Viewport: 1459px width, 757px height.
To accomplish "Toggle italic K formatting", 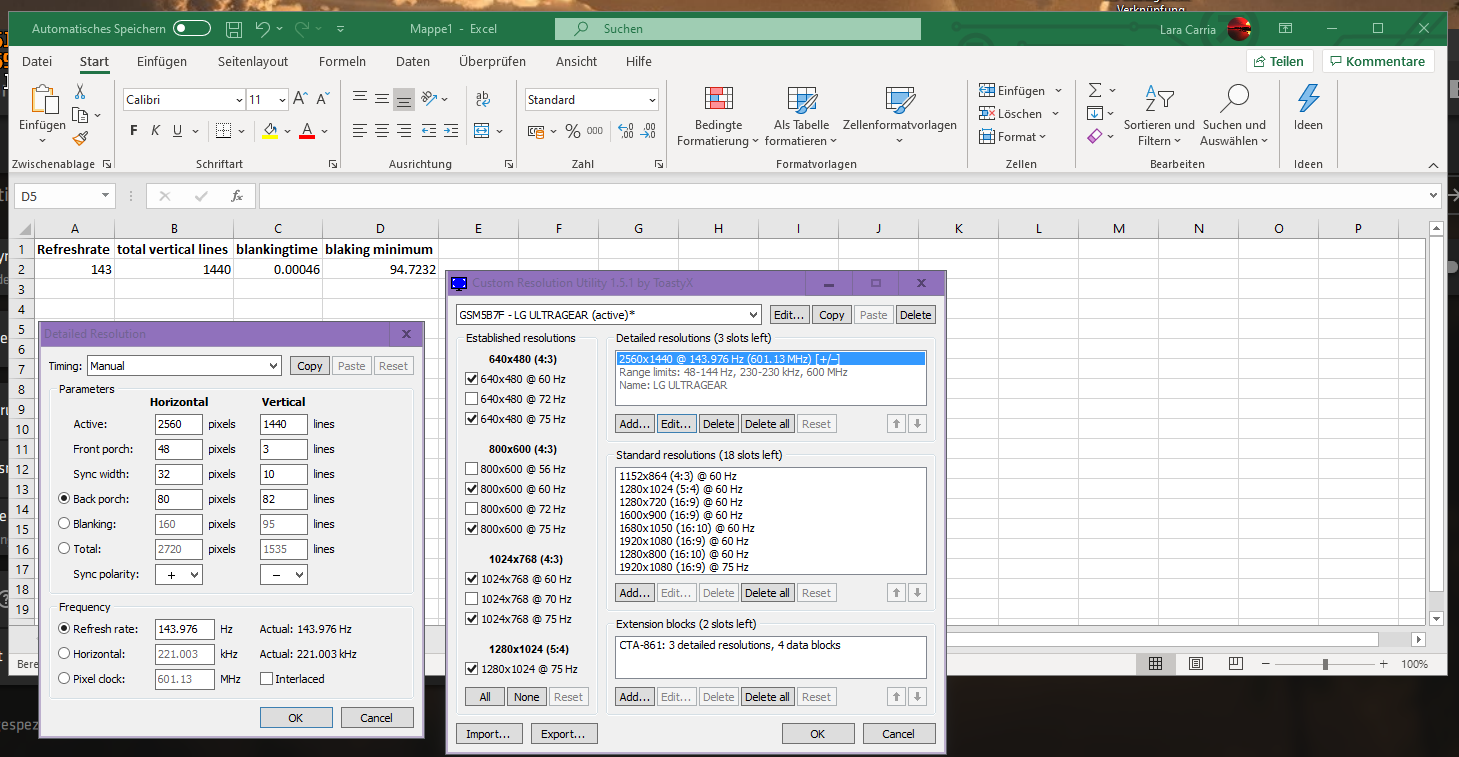I will (156, 131).
